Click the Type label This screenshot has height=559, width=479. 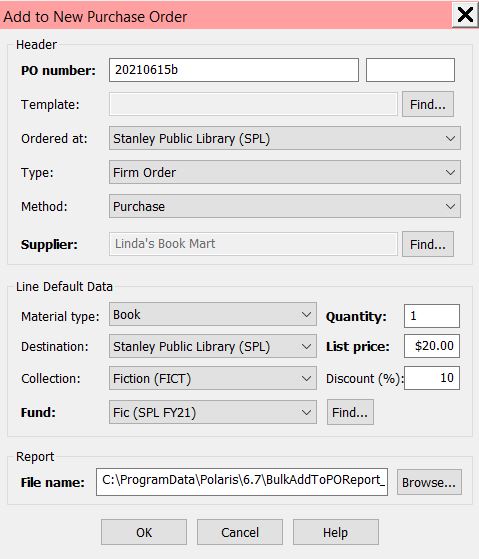click(37, 173)
